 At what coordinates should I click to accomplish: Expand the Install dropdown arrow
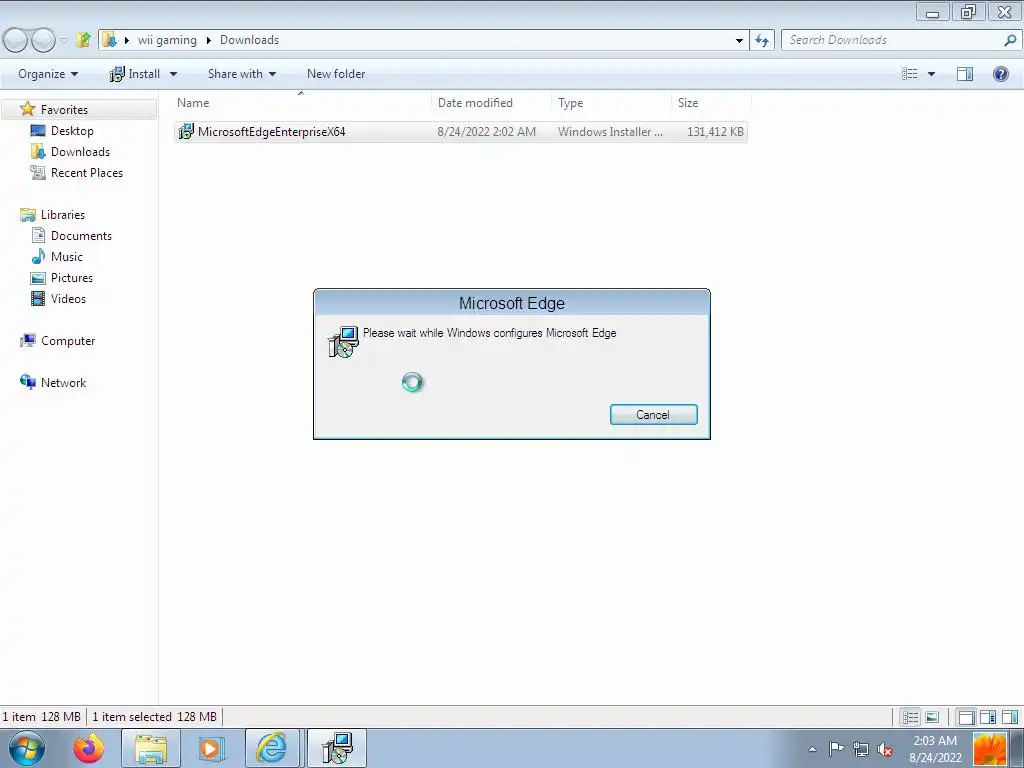(x=173, y=74)
